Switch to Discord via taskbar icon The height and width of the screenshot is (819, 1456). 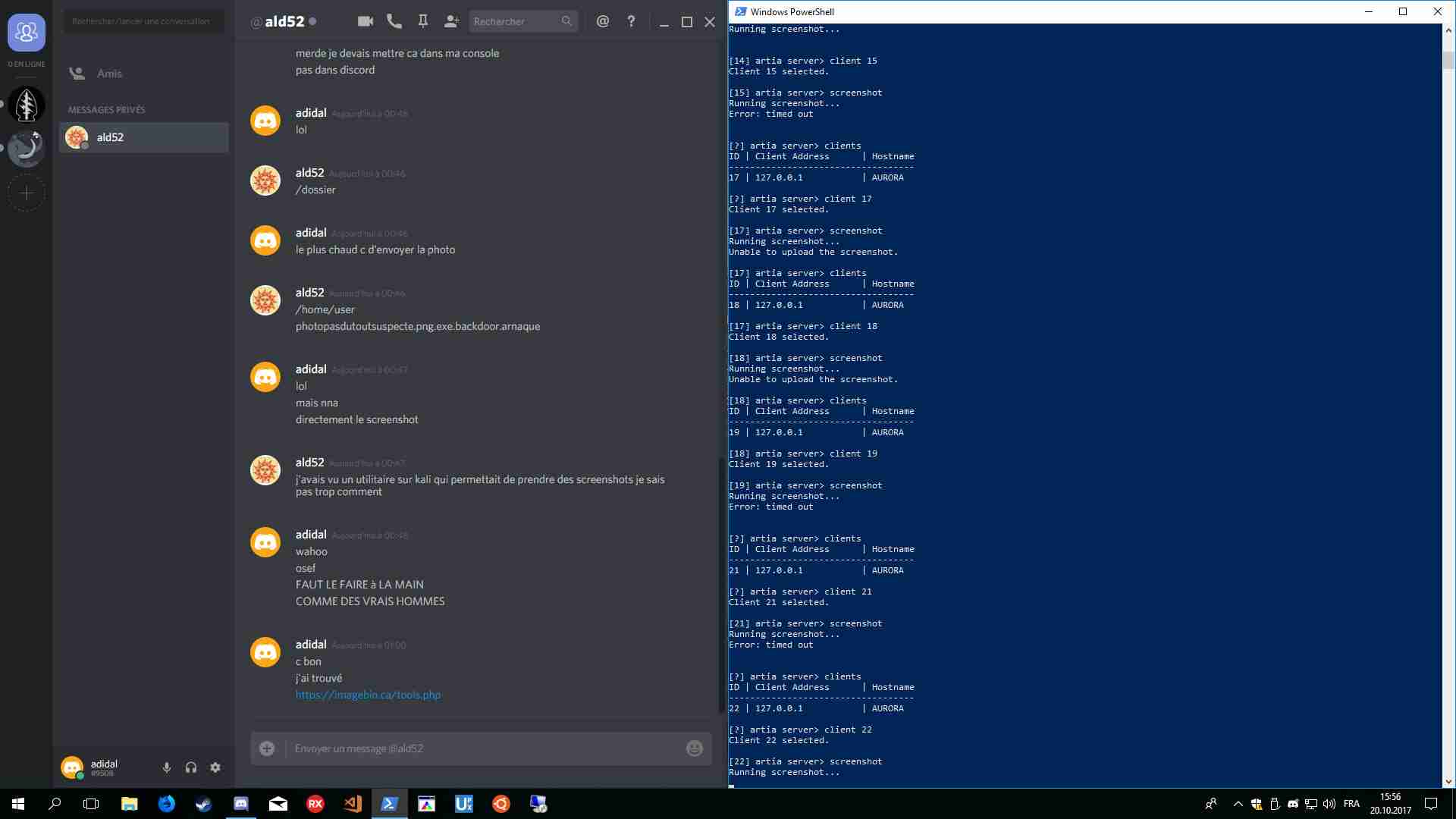coord(241,804)
